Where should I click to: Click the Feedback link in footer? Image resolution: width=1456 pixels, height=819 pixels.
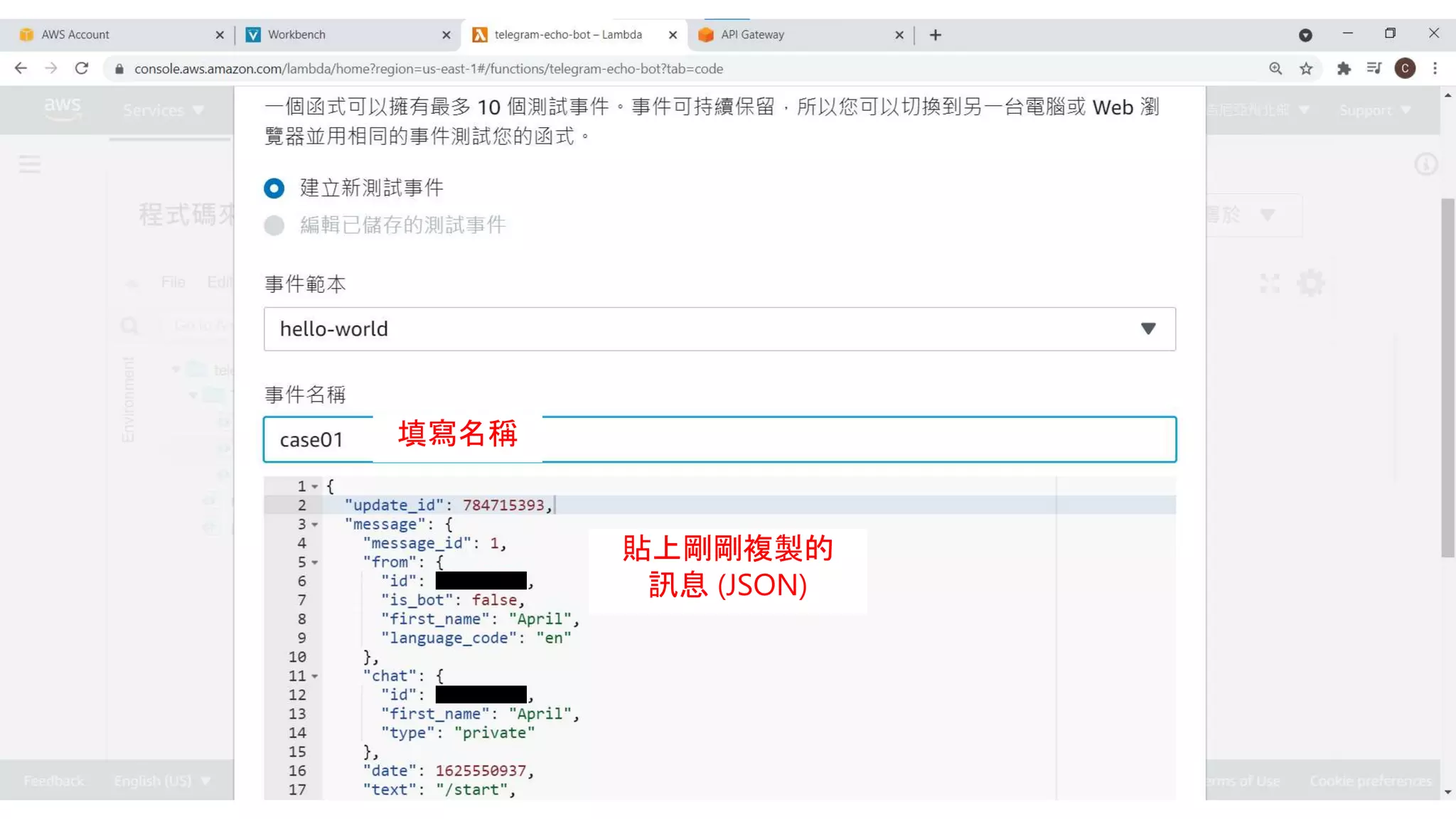click(x=54, y=781)
